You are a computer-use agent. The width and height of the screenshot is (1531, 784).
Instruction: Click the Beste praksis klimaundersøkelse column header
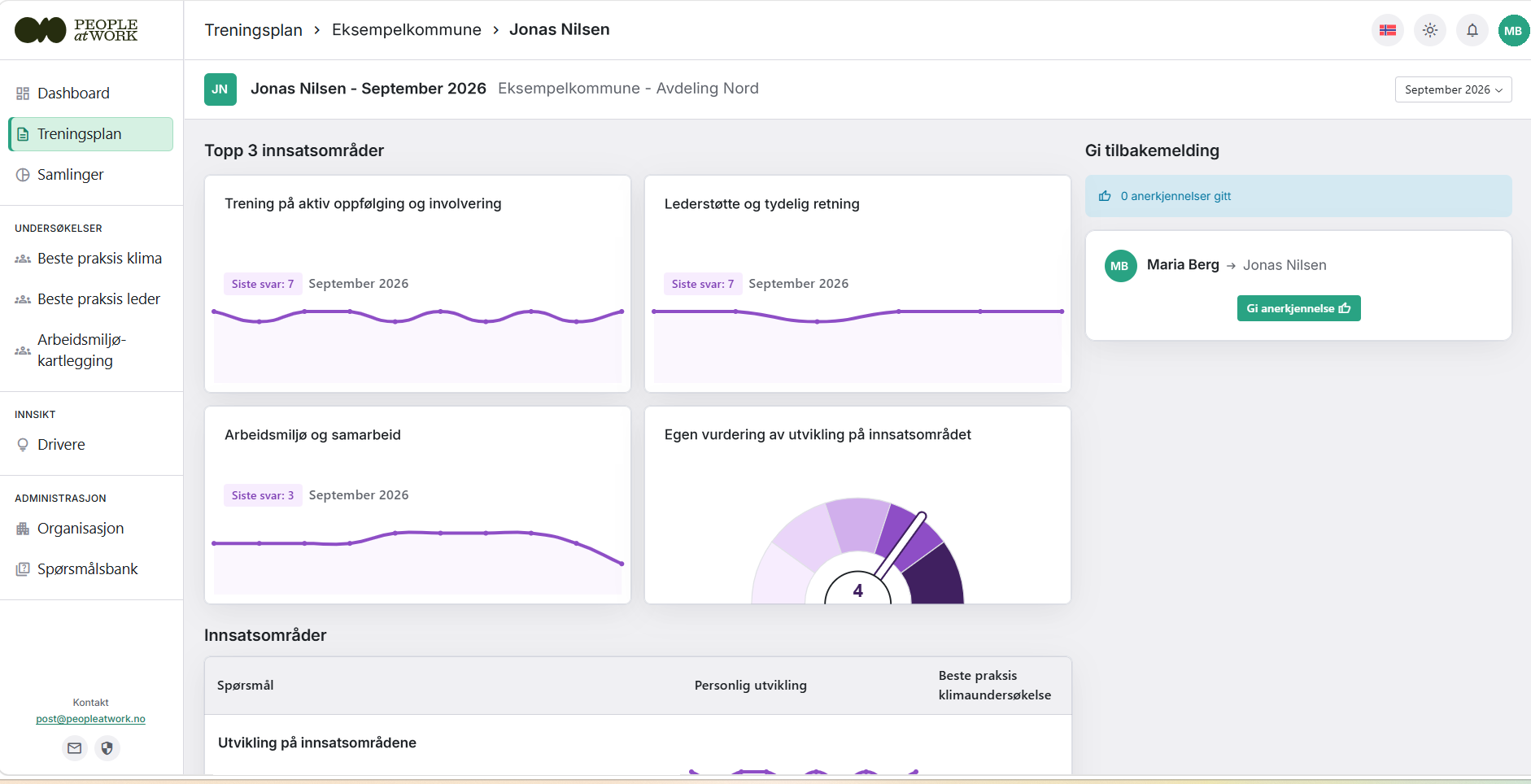coord(995,686)
